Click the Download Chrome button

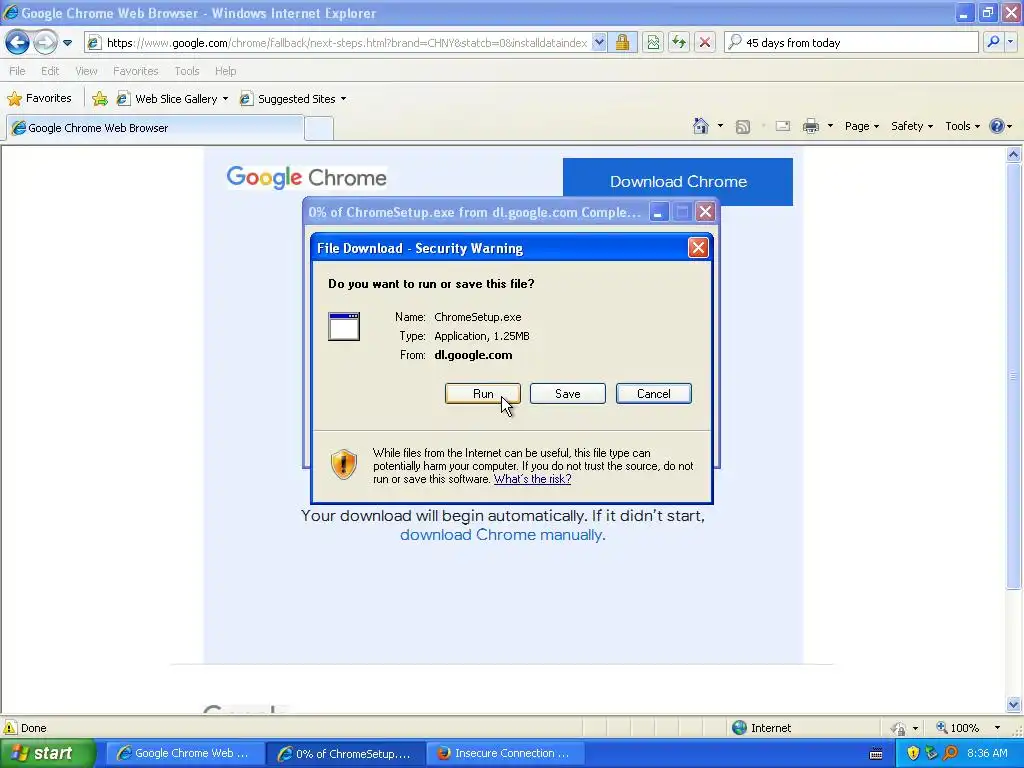pos(678,182)
